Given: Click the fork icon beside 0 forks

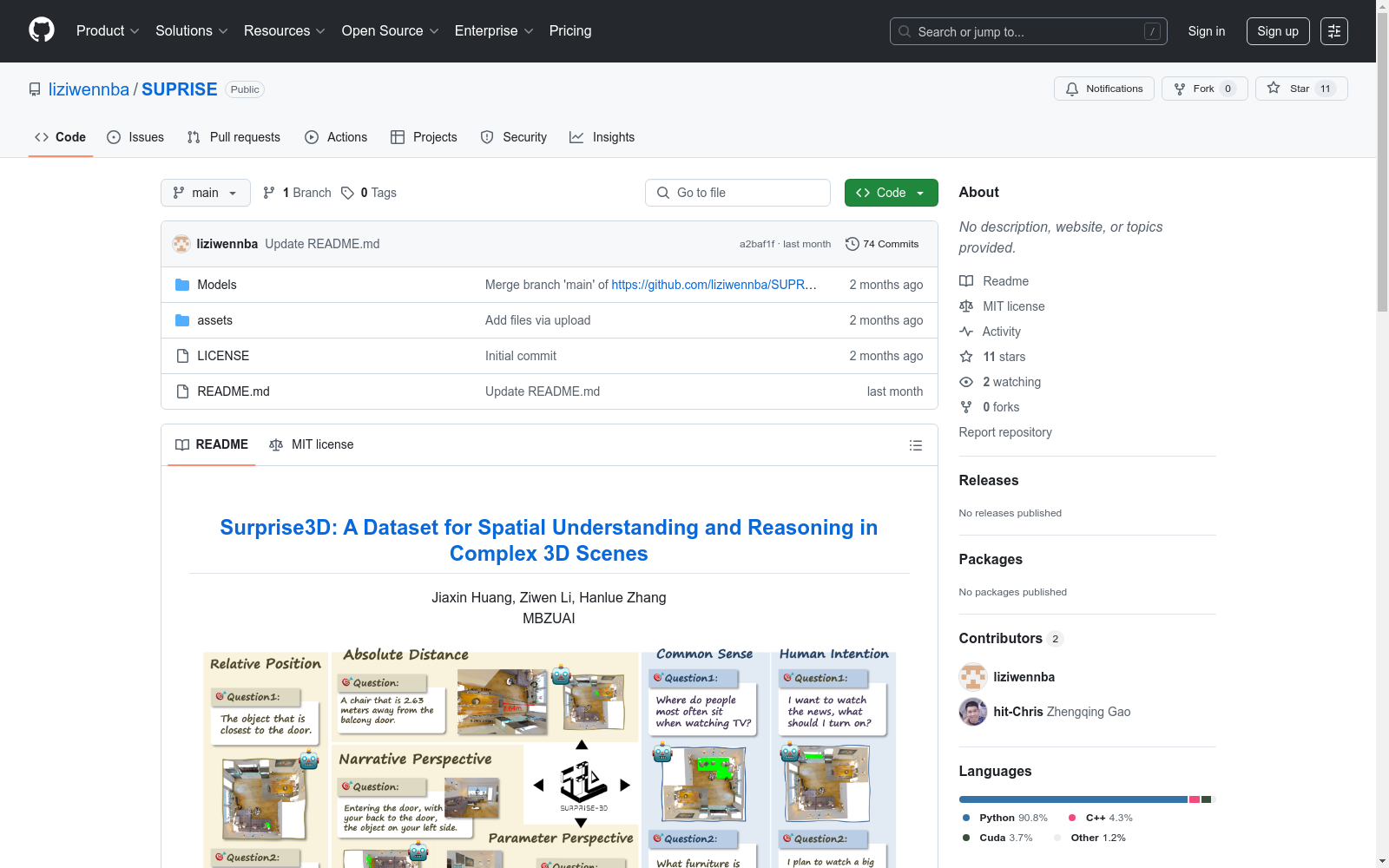Looking at the screenshot, I should pos(966,407).
